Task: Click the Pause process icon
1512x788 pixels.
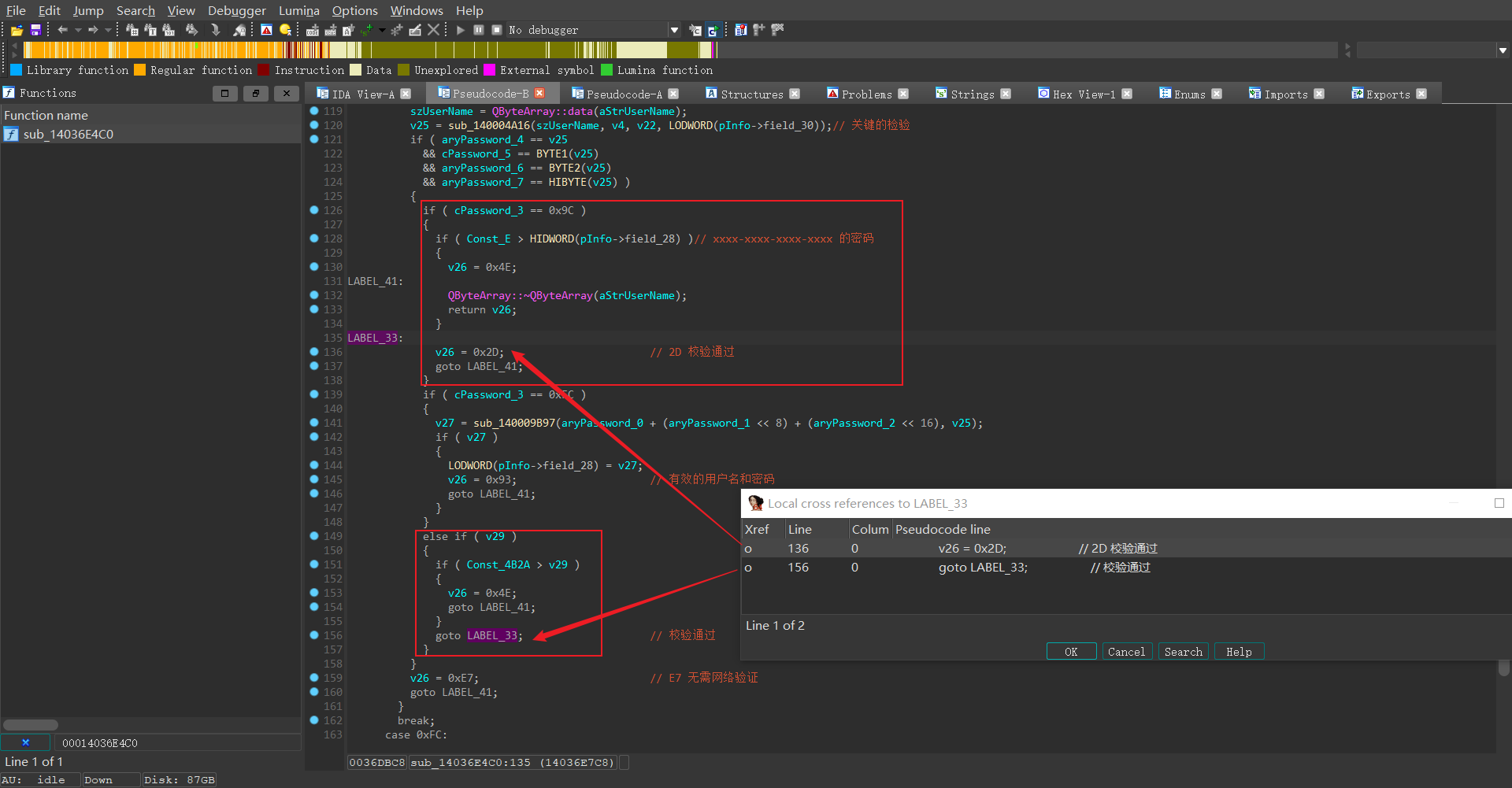Action: pyautogui.click(x=479, y=30)
